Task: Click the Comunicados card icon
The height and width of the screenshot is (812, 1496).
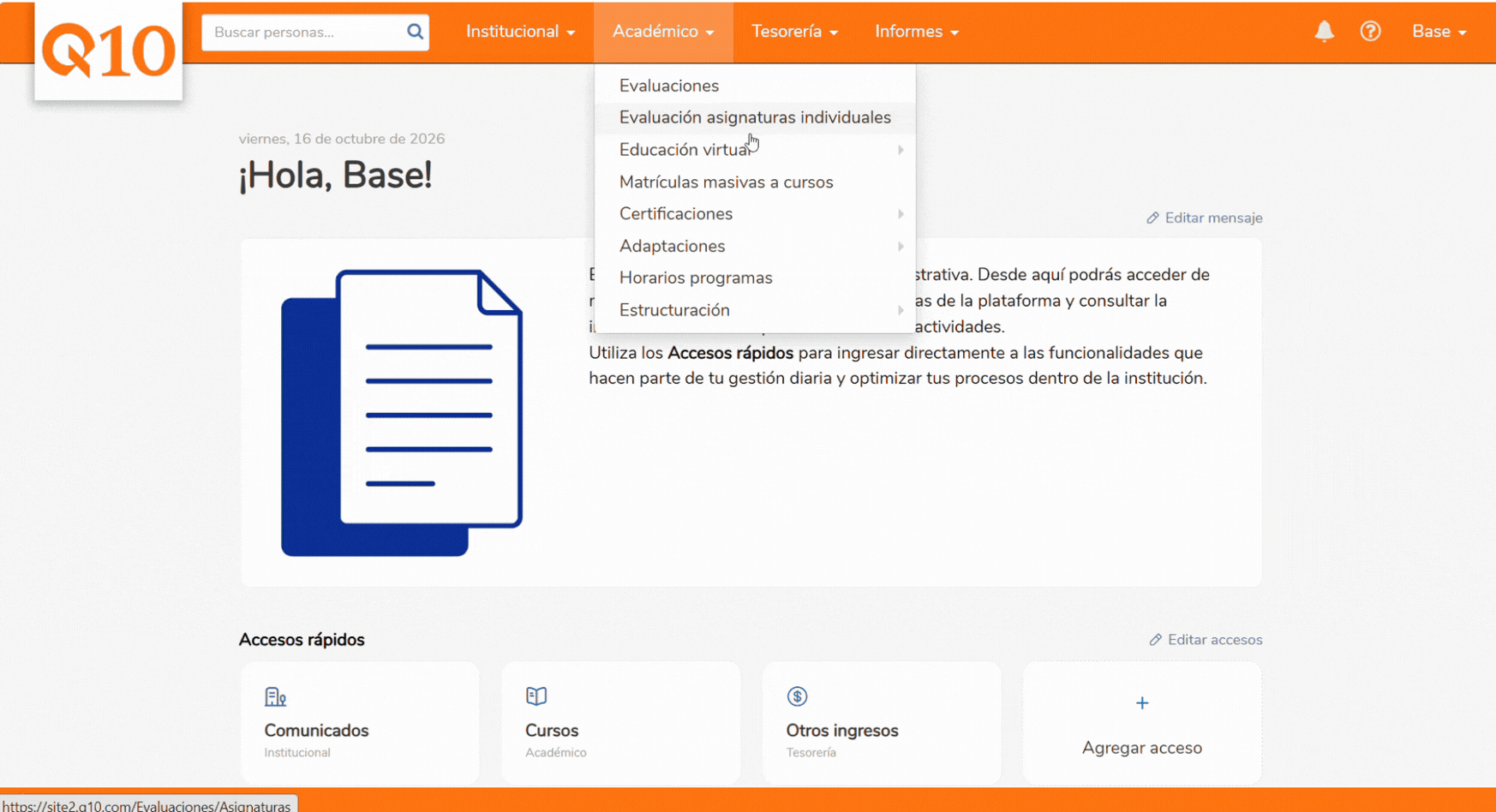Action: (x=275, y=696)
